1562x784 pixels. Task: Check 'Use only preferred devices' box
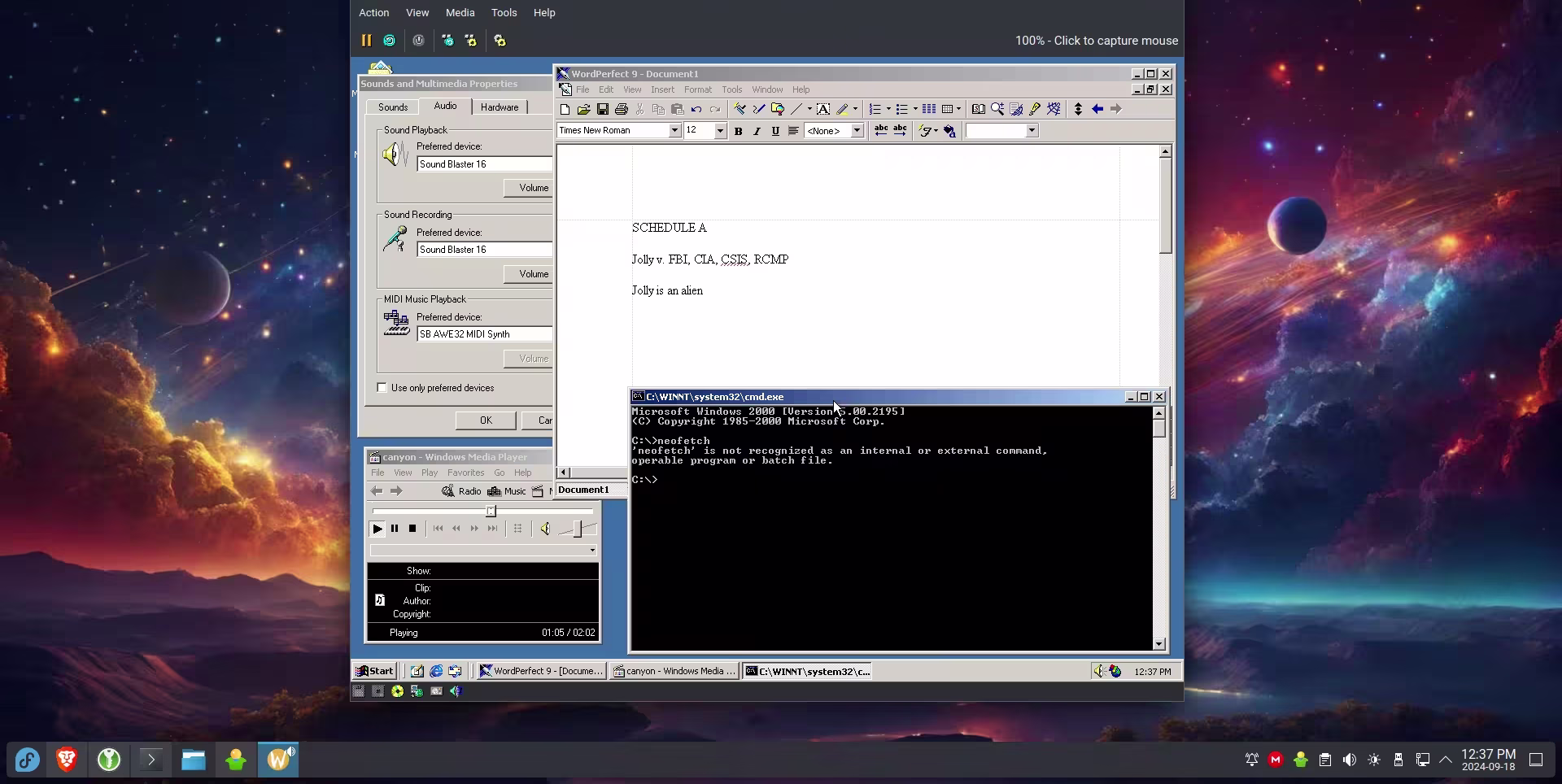coord(382,388)
